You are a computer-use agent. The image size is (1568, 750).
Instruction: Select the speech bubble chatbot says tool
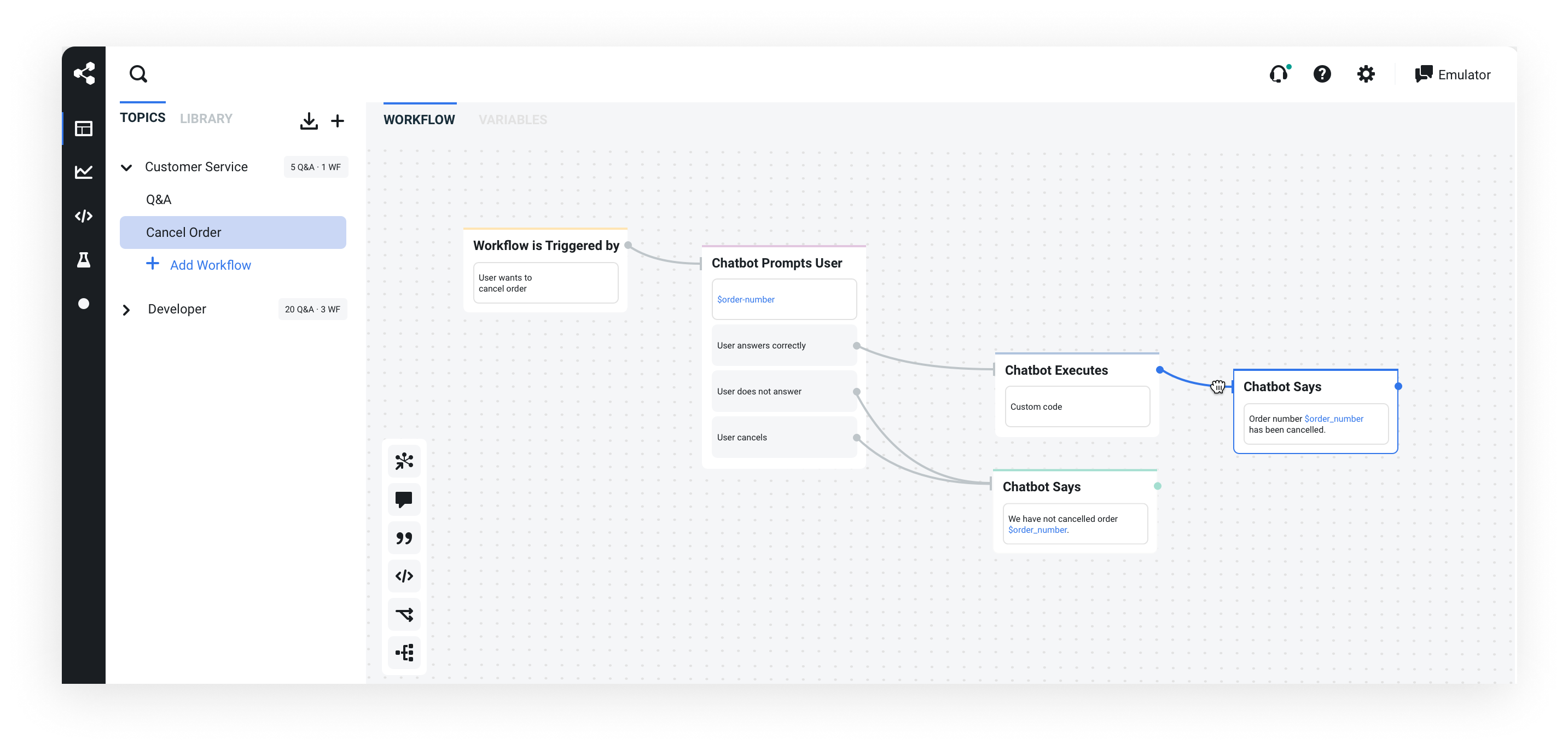404,499
